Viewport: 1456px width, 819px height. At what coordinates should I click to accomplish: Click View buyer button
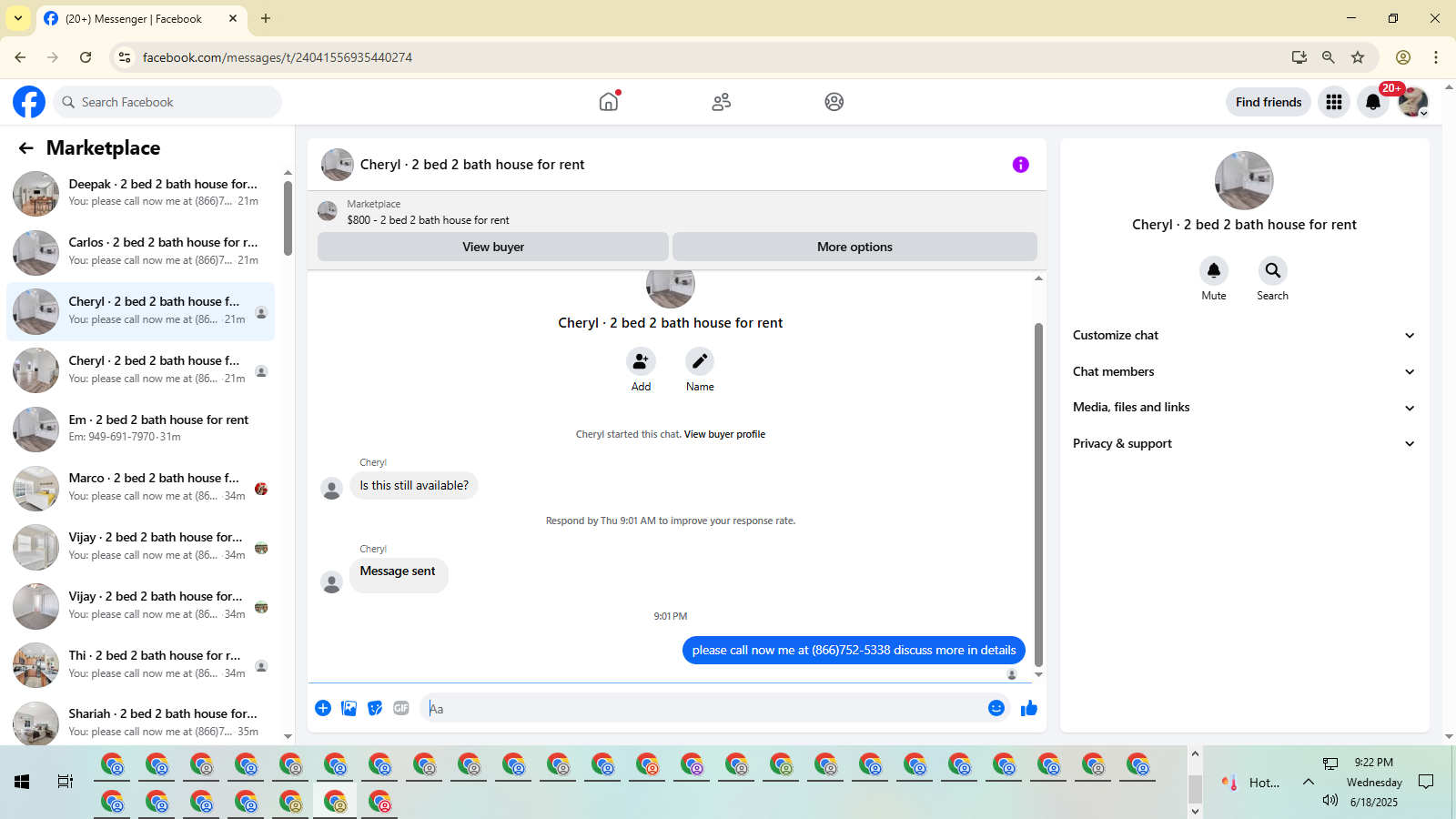pyautogui.click(x=493, y=247)
